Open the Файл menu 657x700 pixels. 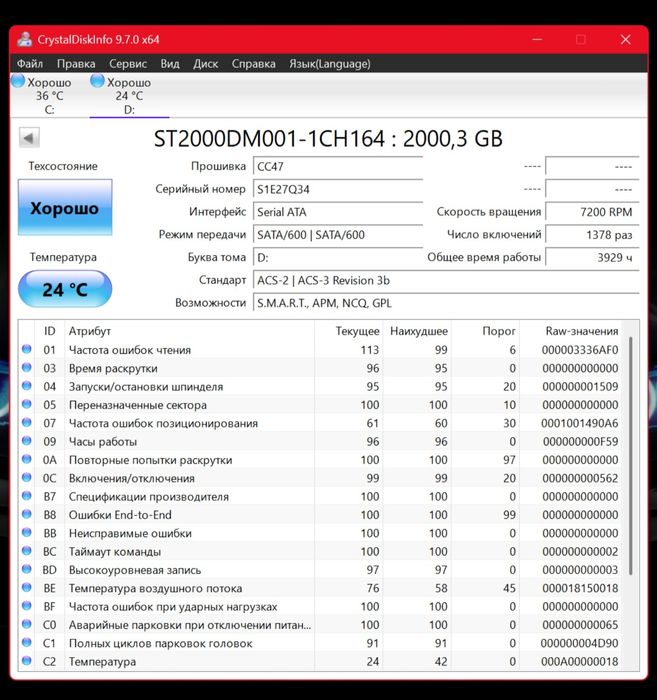[30, 64]
